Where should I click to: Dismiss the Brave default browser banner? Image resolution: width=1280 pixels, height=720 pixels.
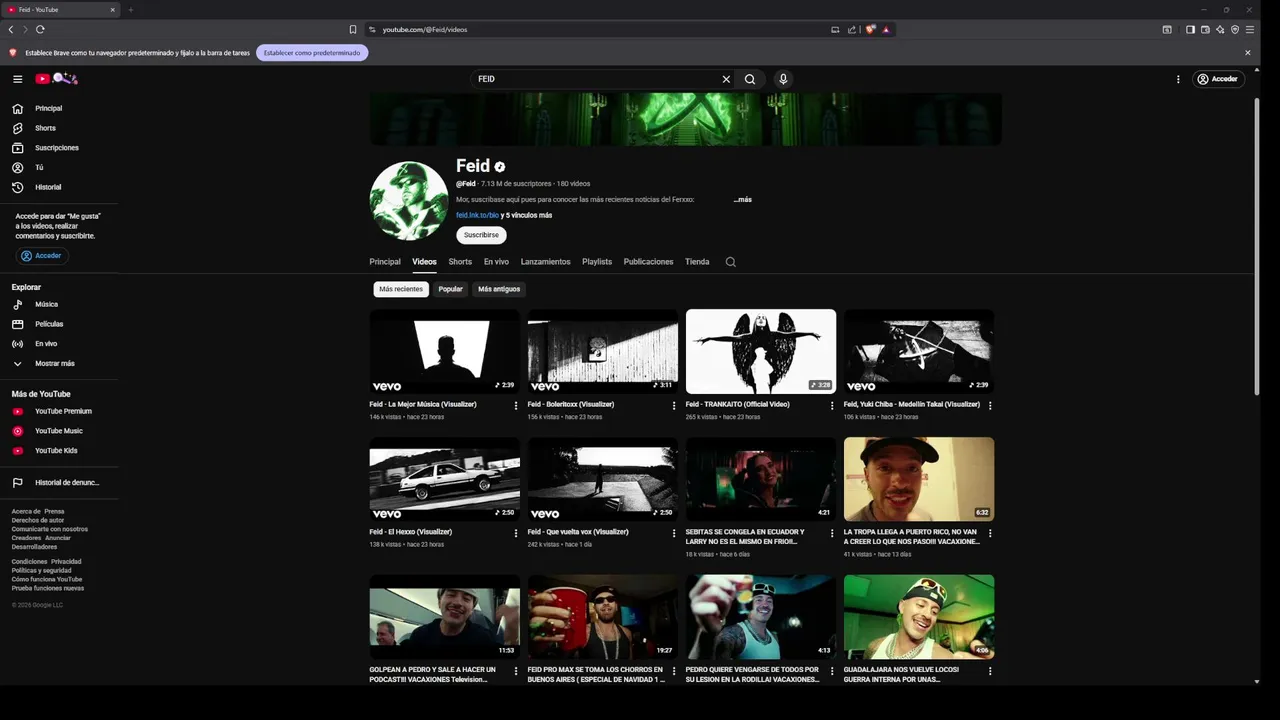[x=1248, y=53]
